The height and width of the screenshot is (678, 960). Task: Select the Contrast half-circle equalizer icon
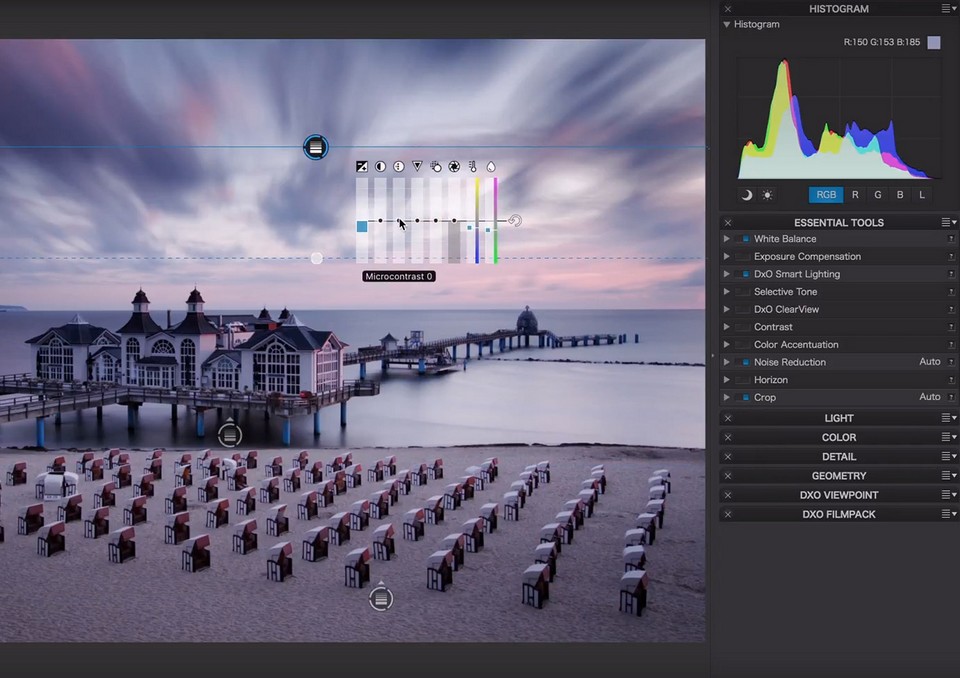381,167
